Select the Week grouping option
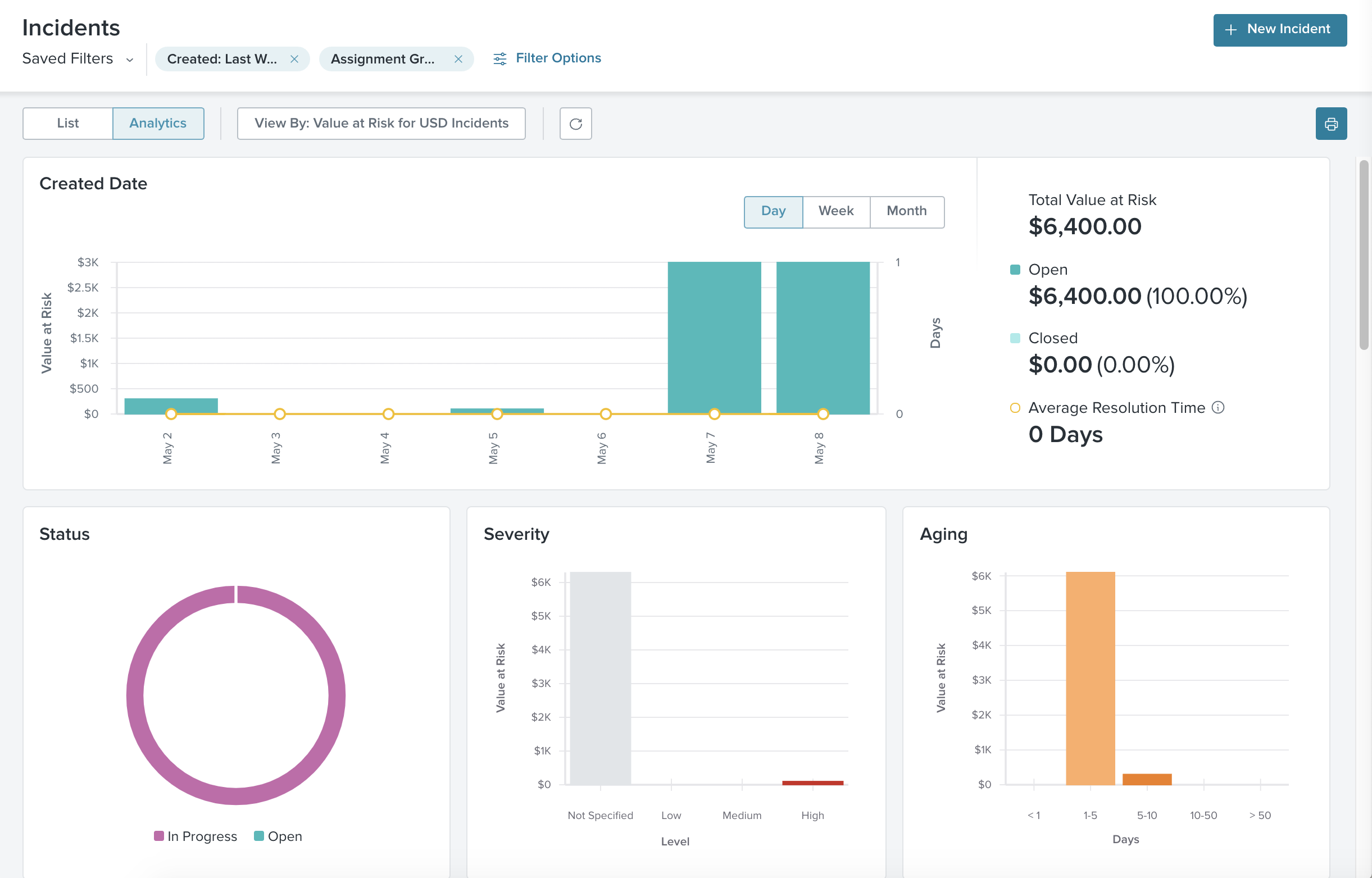Screen dimensions: 1372x878 (x=836, y=211)
